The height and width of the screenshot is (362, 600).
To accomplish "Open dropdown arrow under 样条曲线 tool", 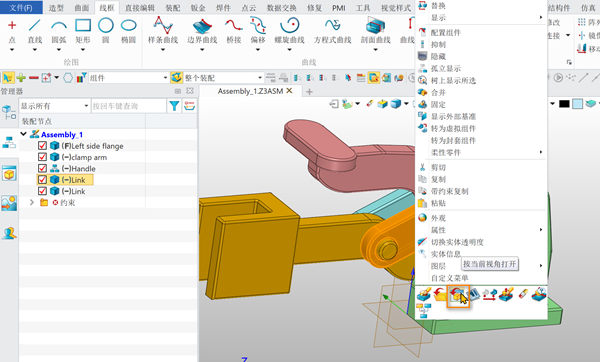I will [x=163, y=50].
